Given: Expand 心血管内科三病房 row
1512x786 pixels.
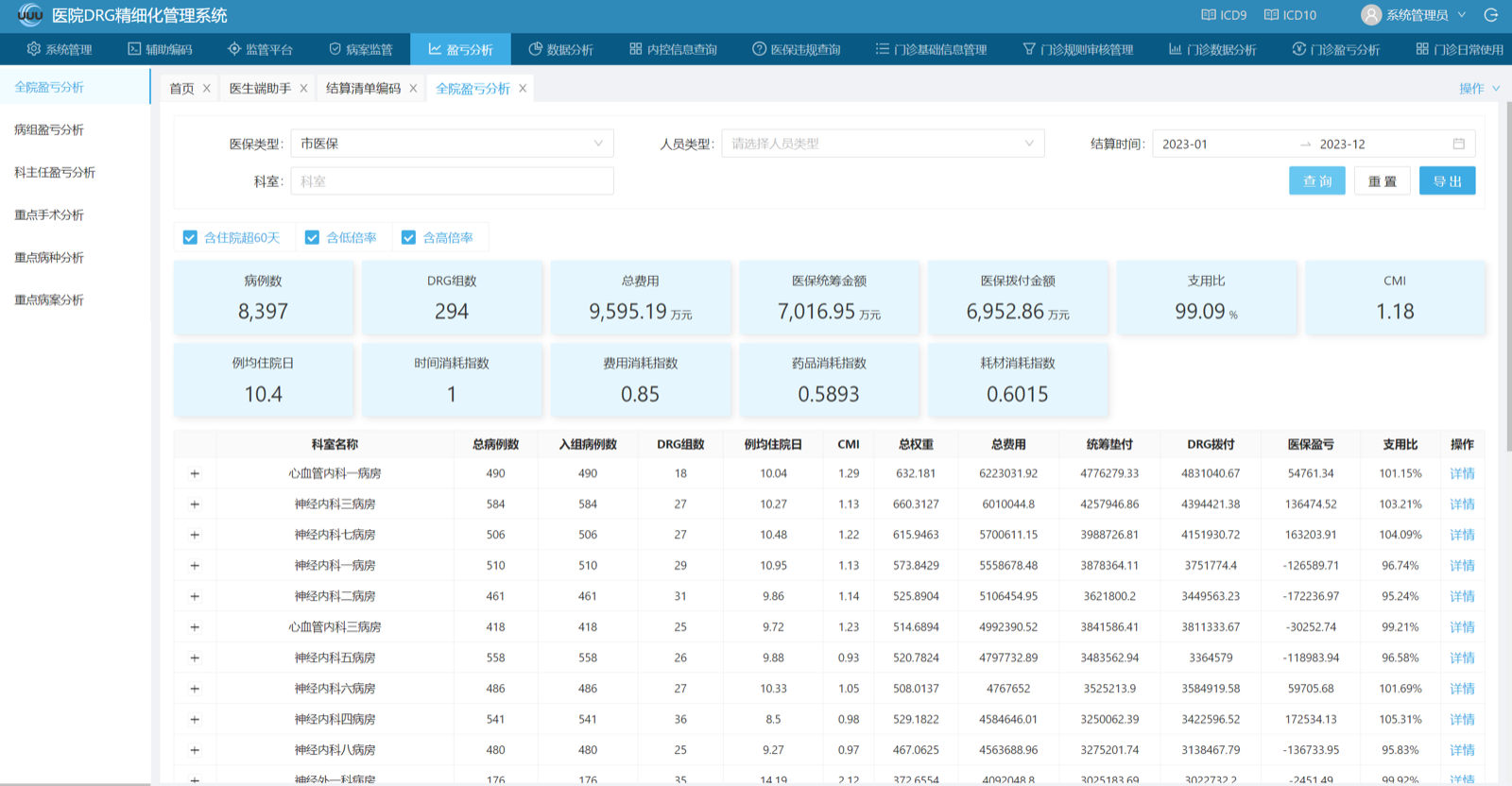Looking at the screenshot, I should (195, 627).
